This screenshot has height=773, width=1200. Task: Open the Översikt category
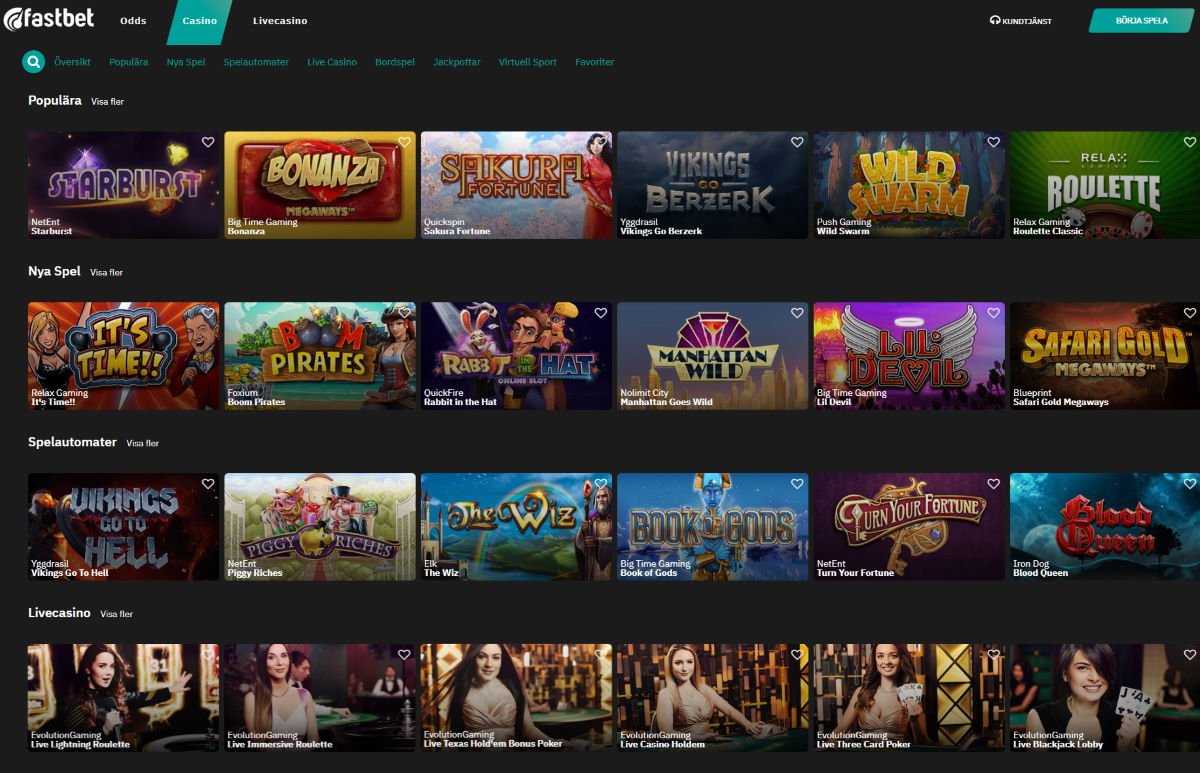72,62
